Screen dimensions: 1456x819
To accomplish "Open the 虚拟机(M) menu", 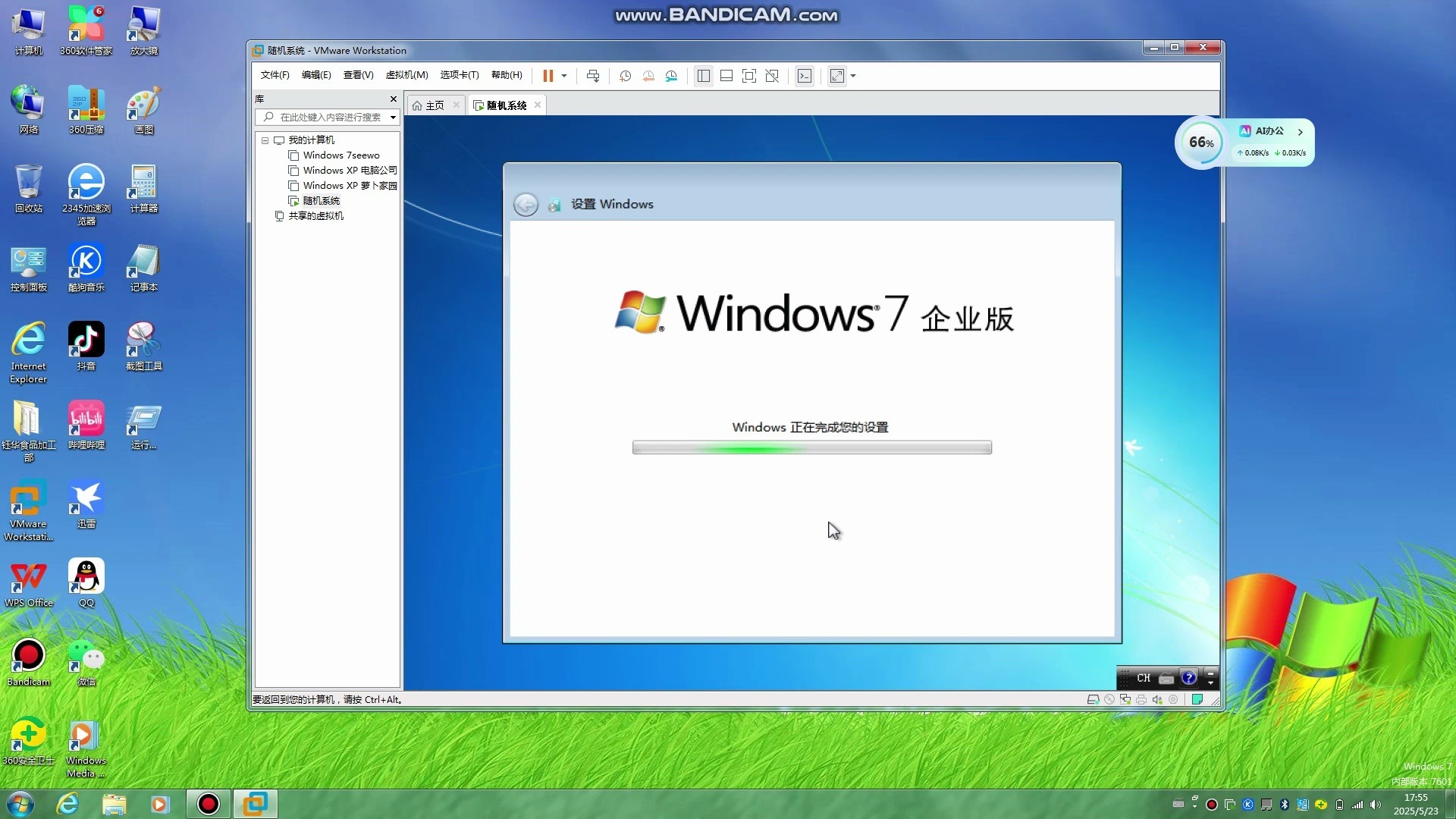I will tap(406, 75).
